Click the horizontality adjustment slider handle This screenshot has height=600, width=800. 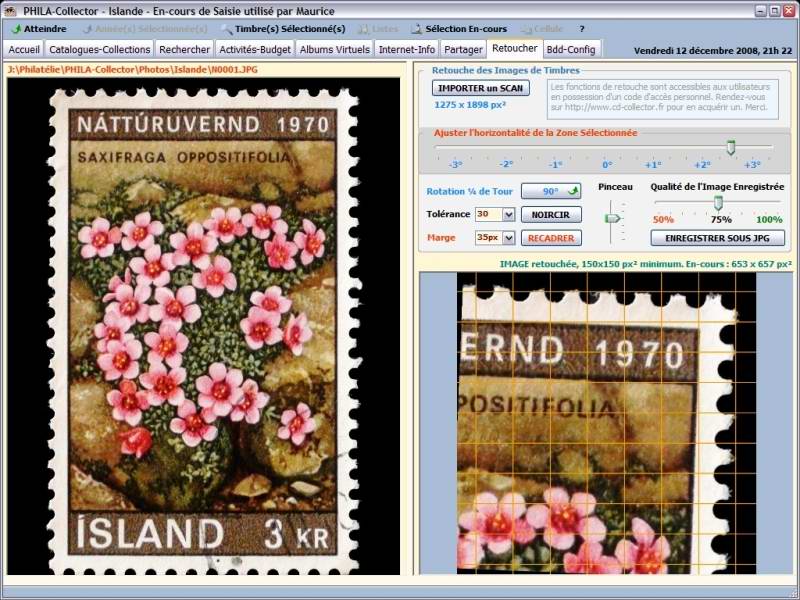click(x=731, y=148)
